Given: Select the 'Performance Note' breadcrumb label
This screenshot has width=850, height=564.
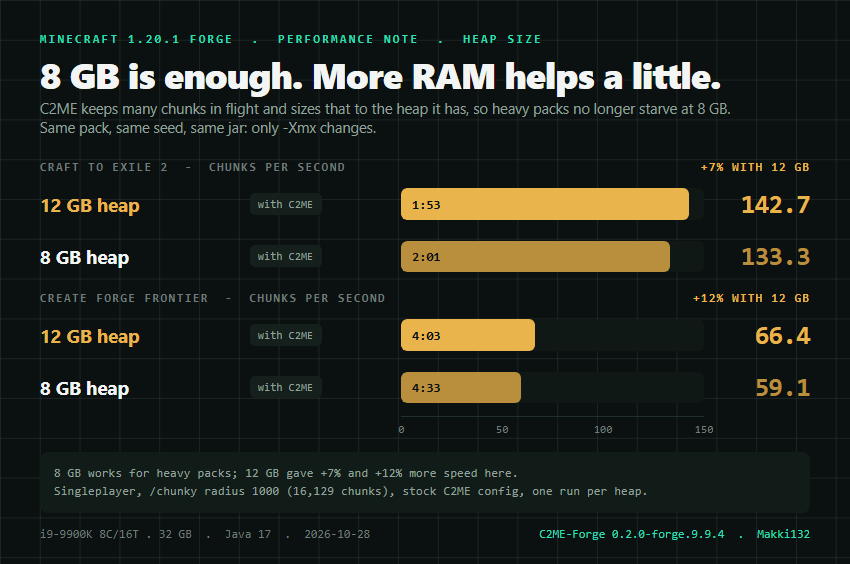Looking at the screenshot, I should click(x=347, y=39).
